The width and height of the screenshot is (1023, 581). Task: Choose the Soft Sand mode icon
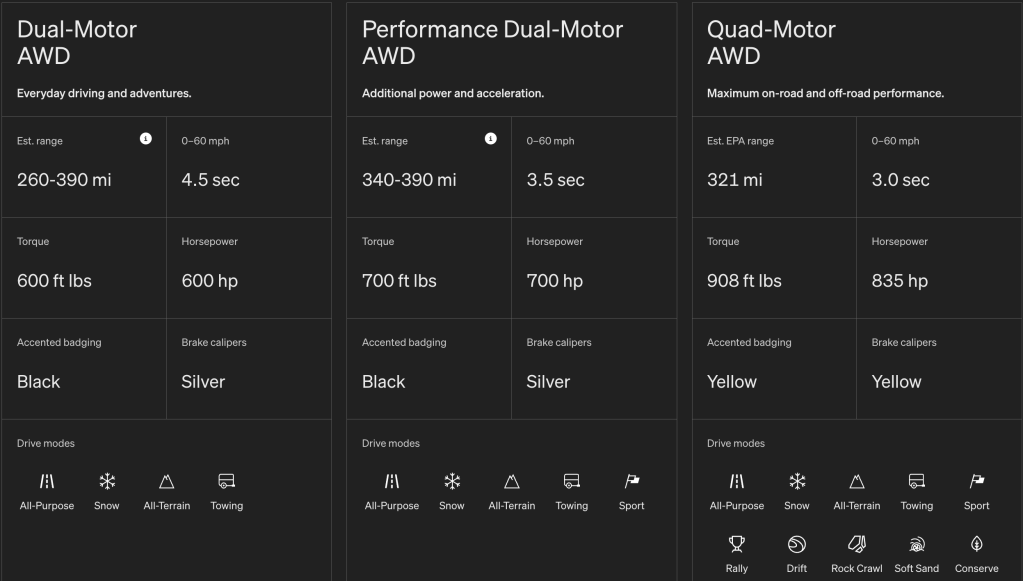917,544
